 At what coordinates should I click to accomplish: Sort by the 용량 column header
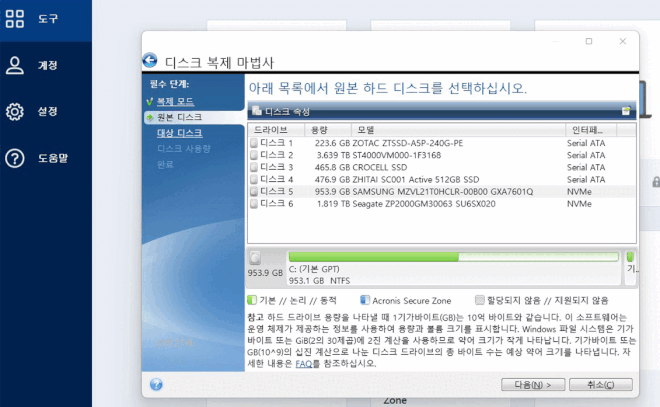pos(328,130)
